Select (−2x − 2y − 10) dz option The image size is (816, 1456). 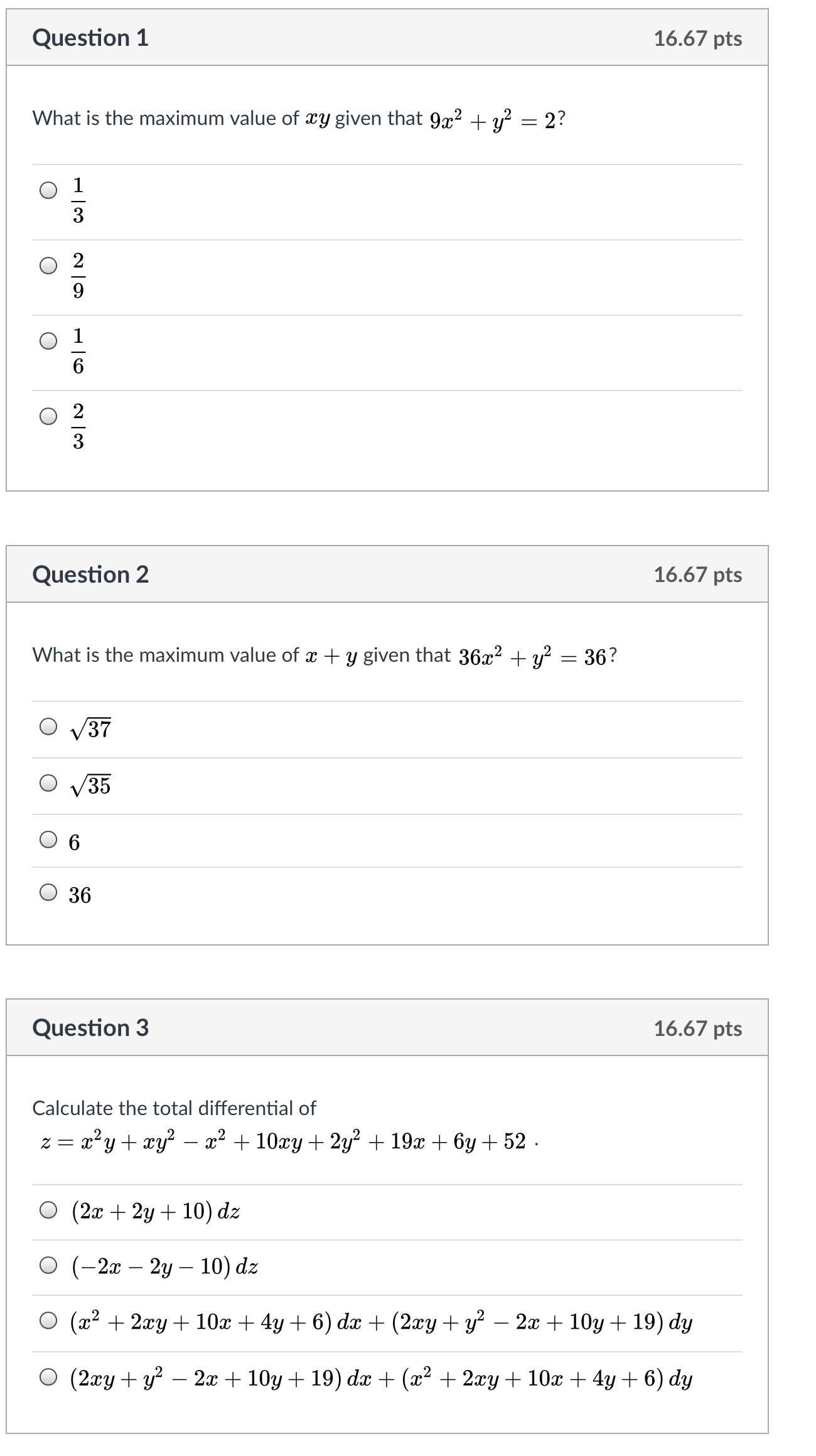[x=48, y=1265]
